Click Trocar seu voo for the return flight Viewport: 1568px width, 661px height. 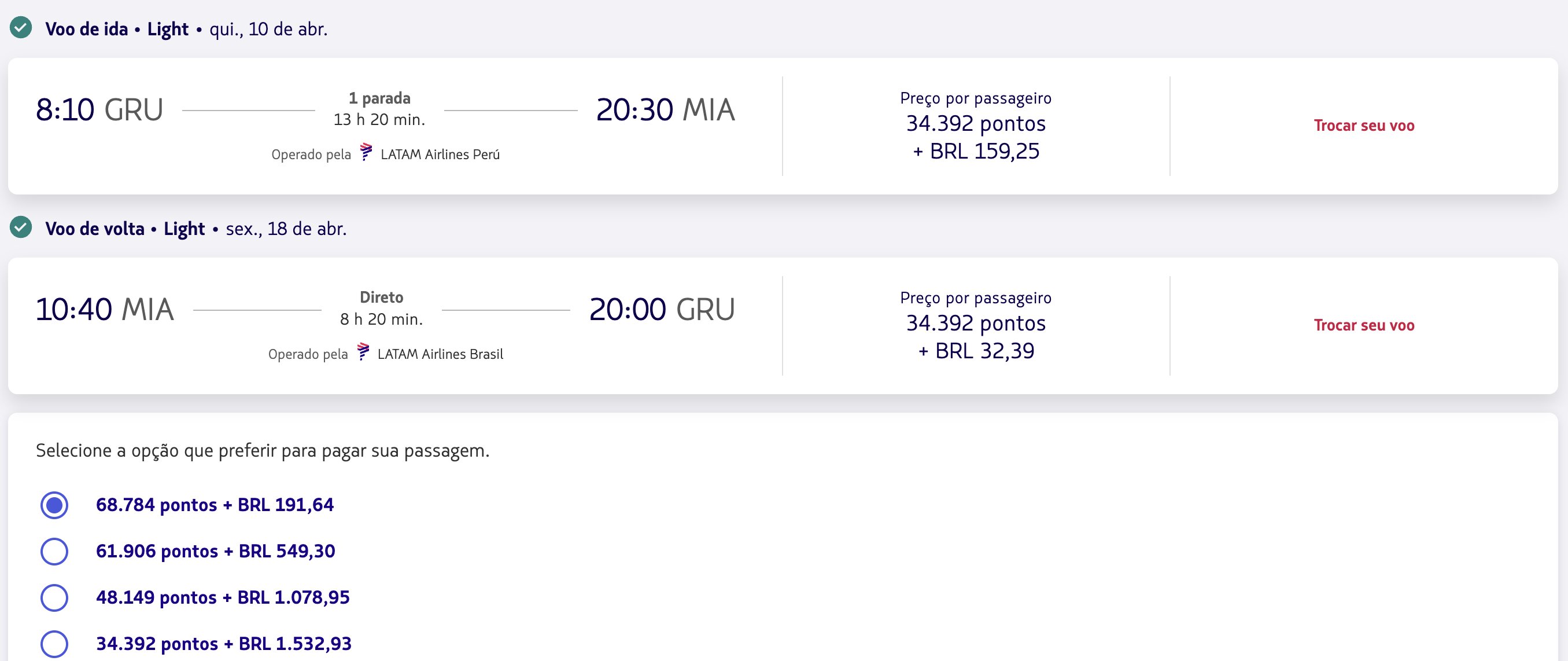(1364, 325)
